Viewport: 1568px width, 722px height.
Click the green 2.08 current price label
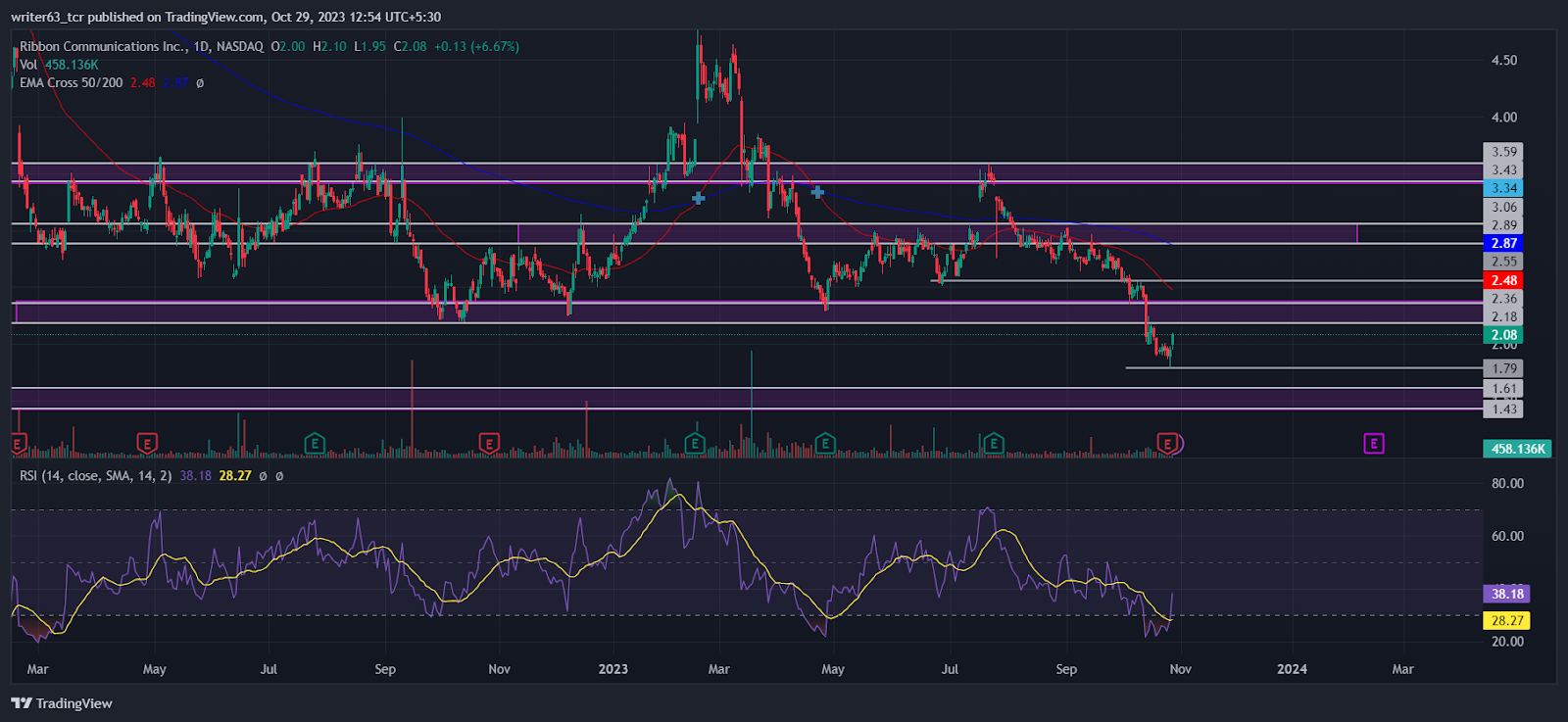click(x=1504, y=335)
